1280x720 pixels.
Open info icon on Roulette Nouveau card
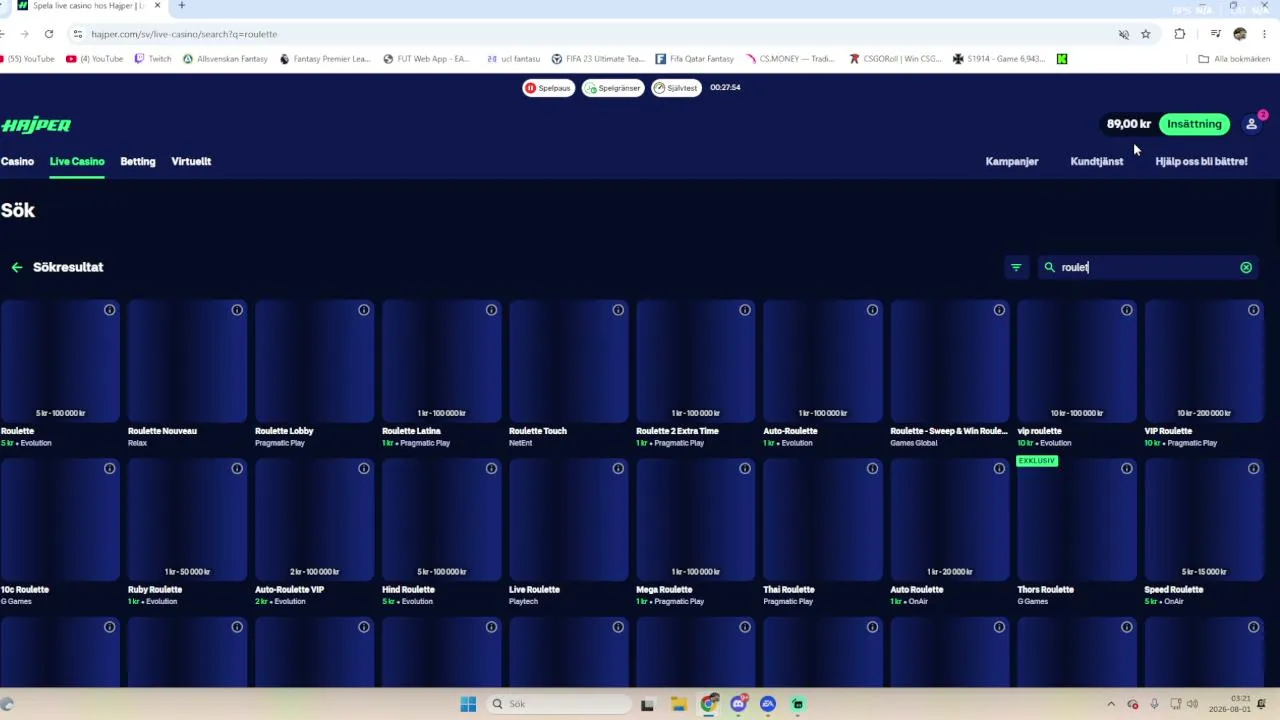237,310
